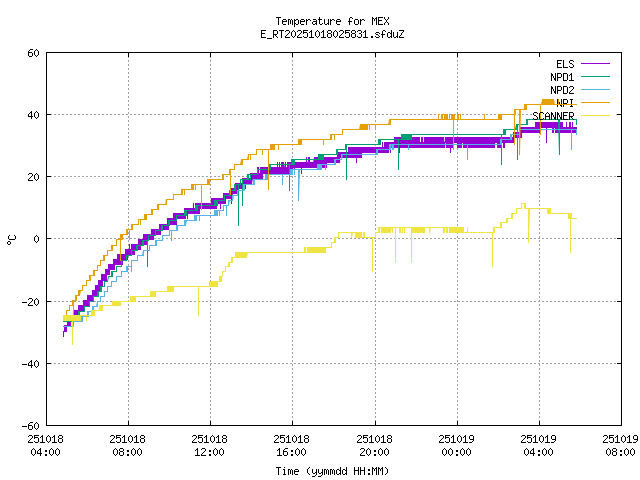This screenshot has height=480, width=640.
Task: Toggle the NPI series legend label
Action: [565, 103]
